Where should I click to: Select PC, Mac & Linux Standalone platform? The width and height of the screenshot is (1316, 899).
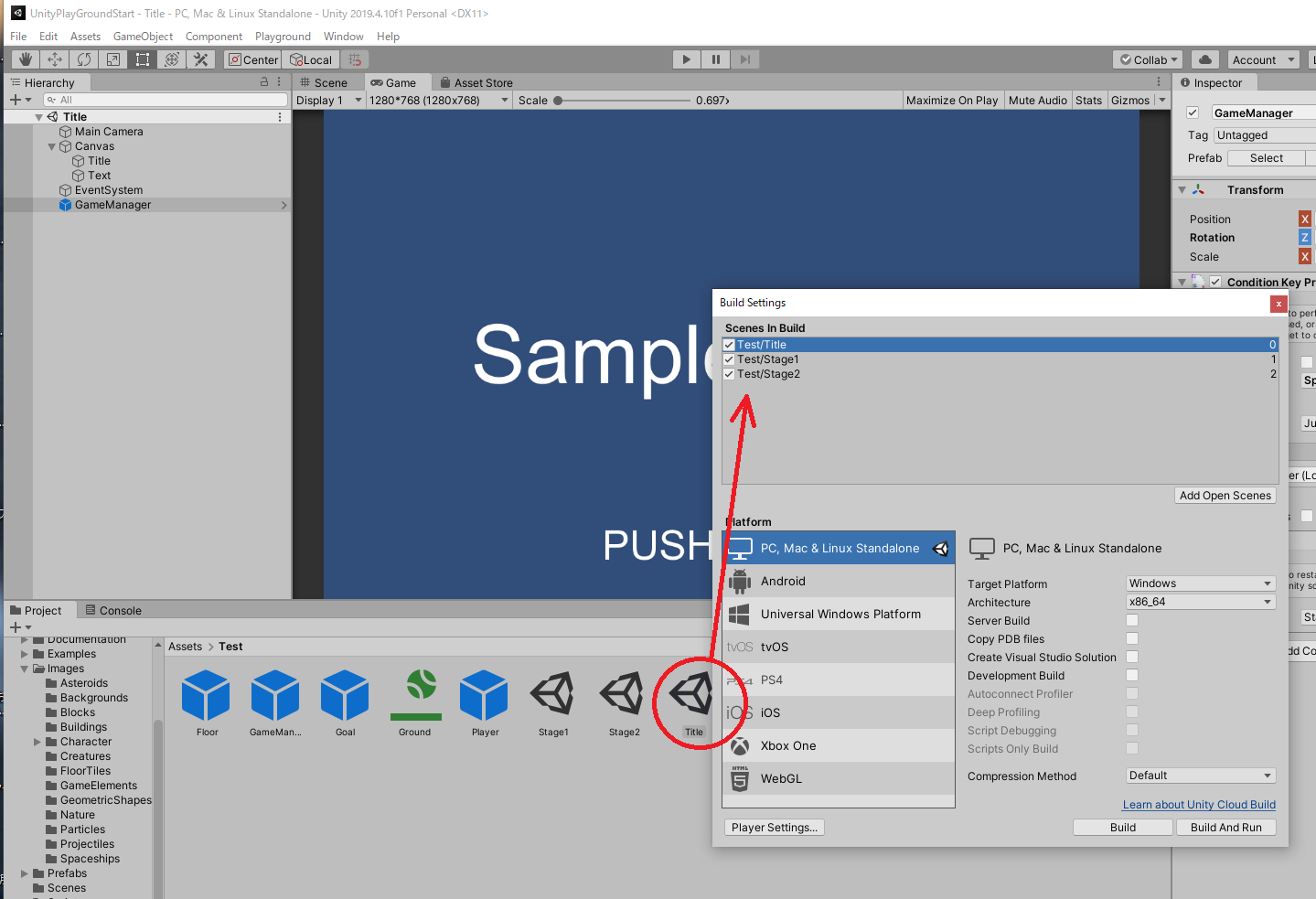tap(839, 548)
